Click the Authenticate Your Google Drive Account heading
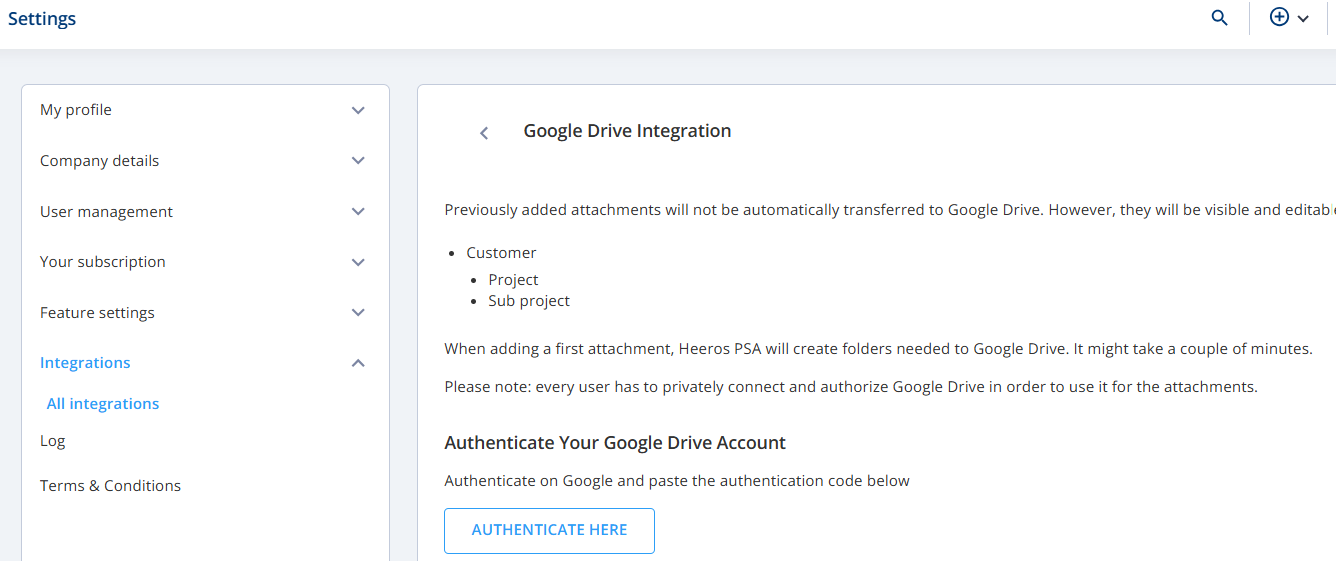This screenshot has width=1336, height=561. [x=615, y=443]
